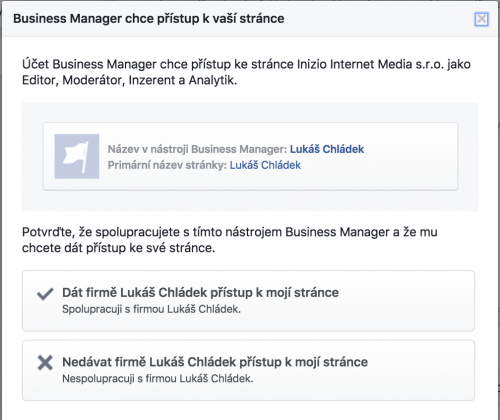Click 'Nespolupracuji s firmou Lukáš Chládek' subtext
The height and width of the screenshot is (420, 500).
158,378
